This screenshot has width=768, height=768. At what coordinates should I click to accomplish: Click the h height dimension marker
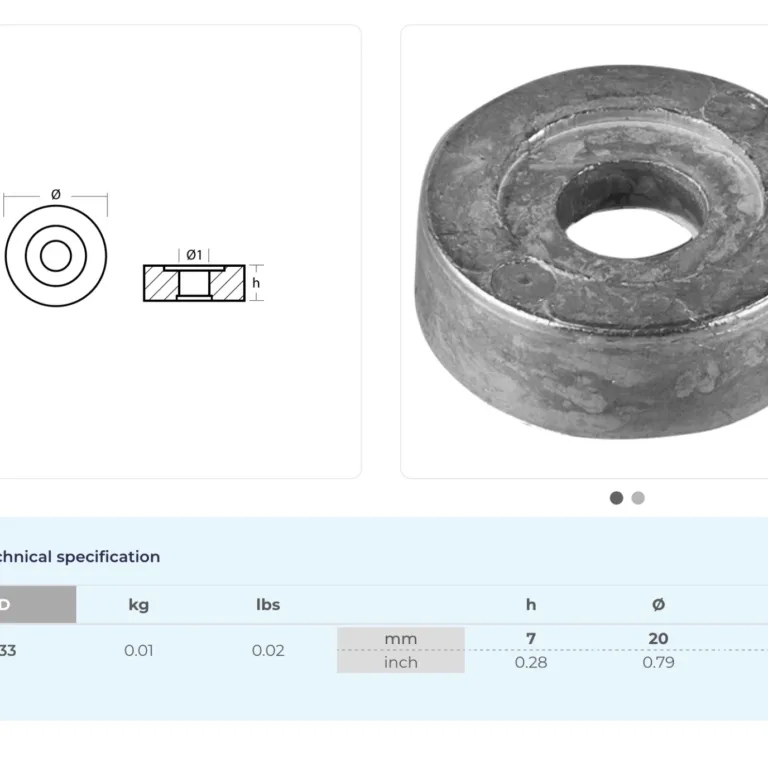pyautogui.click(x=256, y=283)
